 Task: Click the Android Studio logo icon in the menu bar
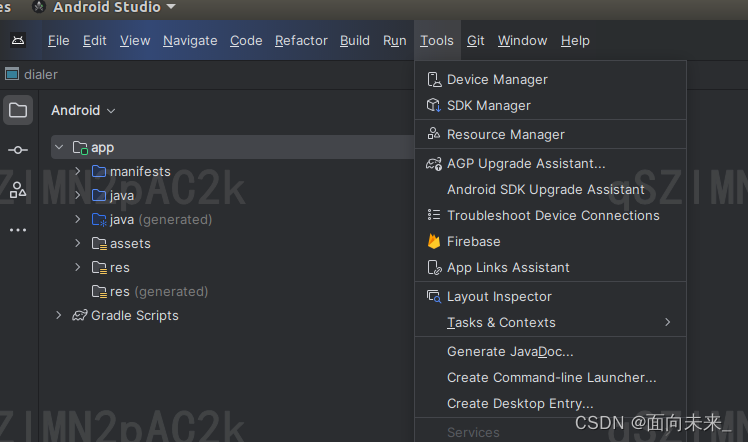(x=18, y=41)
